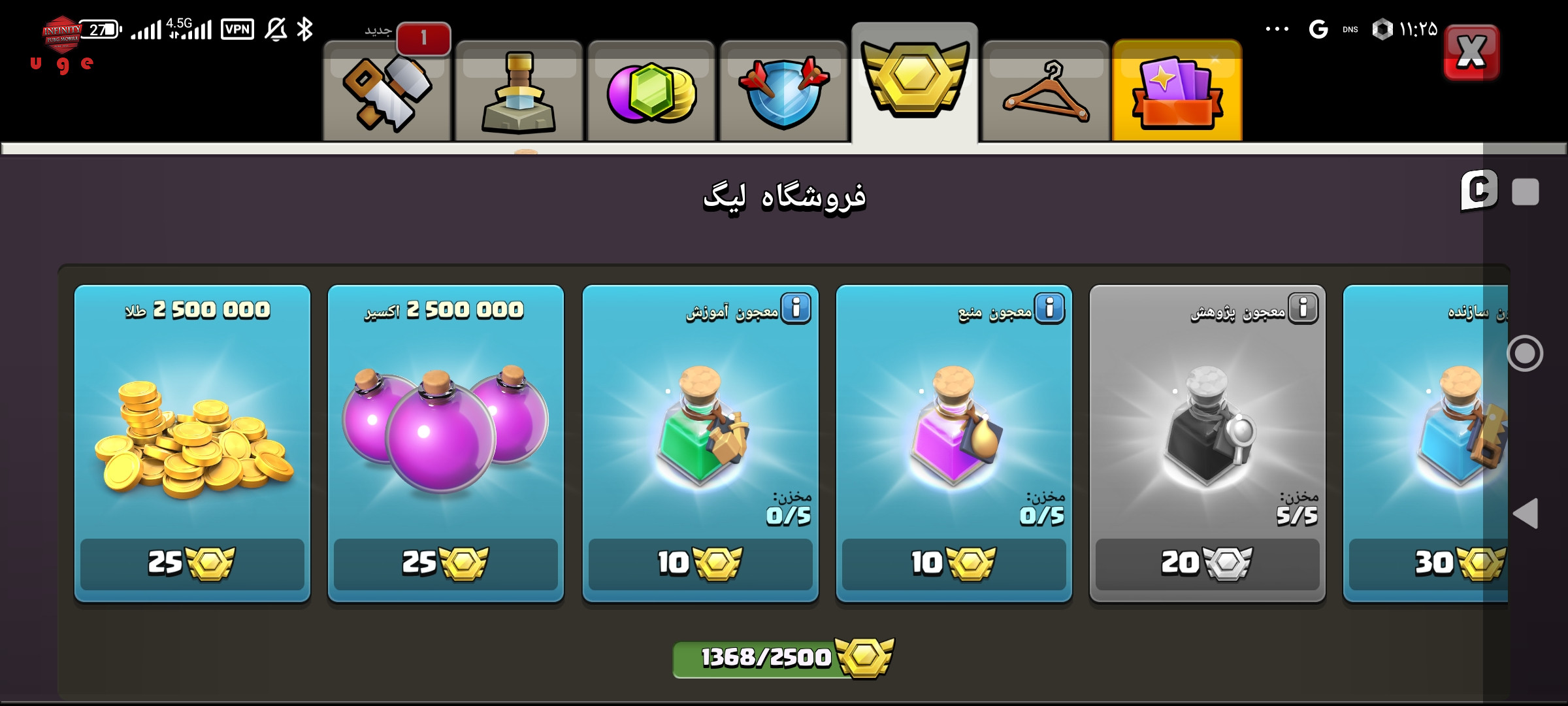Open the shield with arrows tab

click(783, 91)
